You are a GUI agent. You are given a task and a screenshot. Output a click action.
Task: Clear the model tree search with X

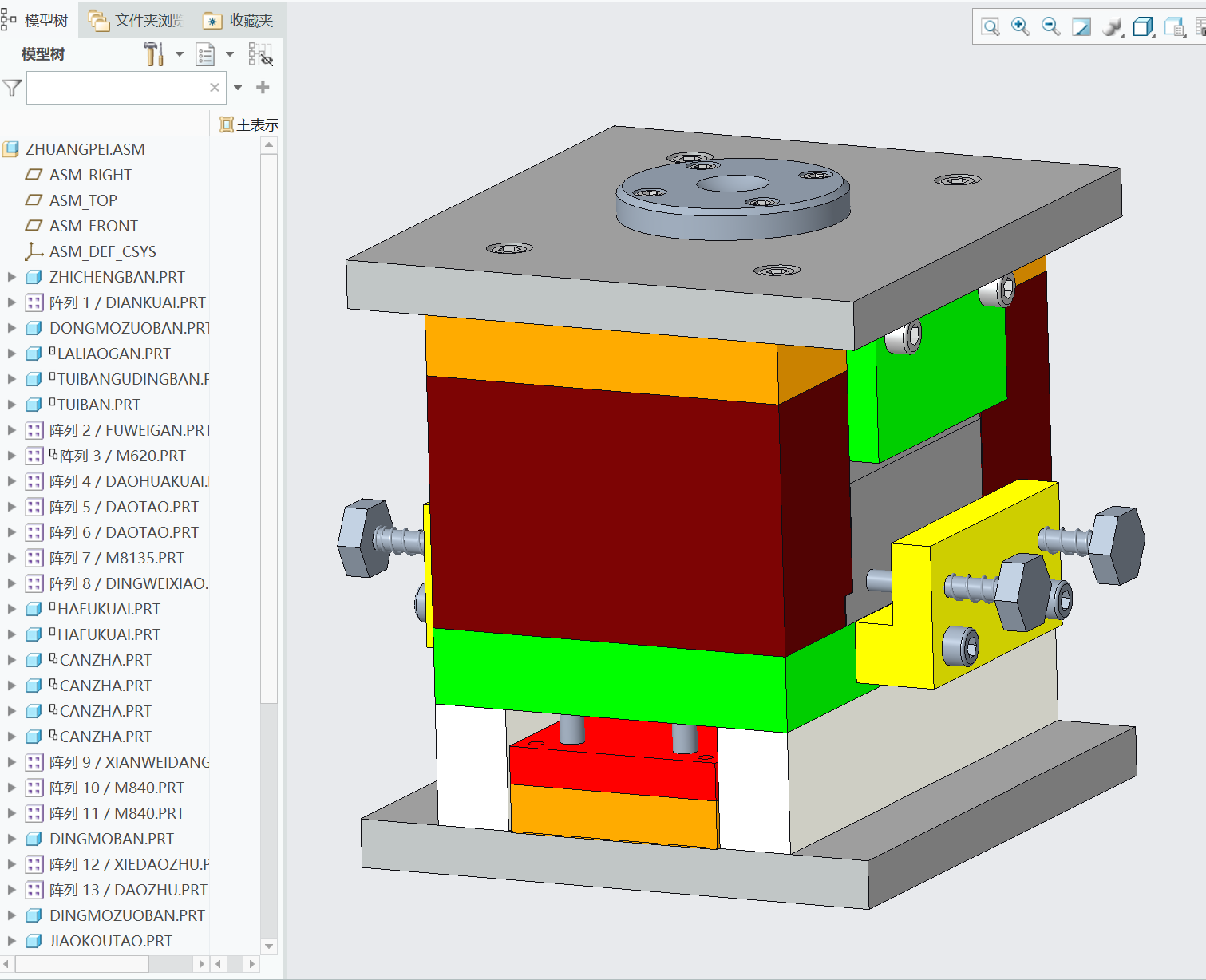tap(215, 88)
